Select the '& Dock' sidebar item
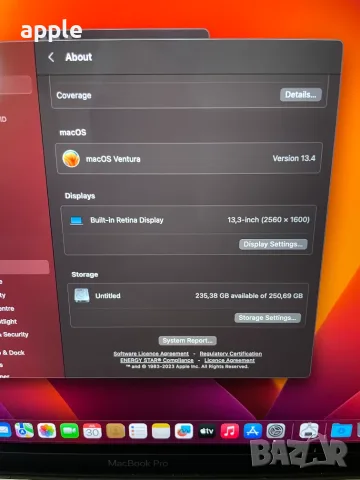Image resolution: width=360 pixels, height=480 pixels. tap(13, 353)
